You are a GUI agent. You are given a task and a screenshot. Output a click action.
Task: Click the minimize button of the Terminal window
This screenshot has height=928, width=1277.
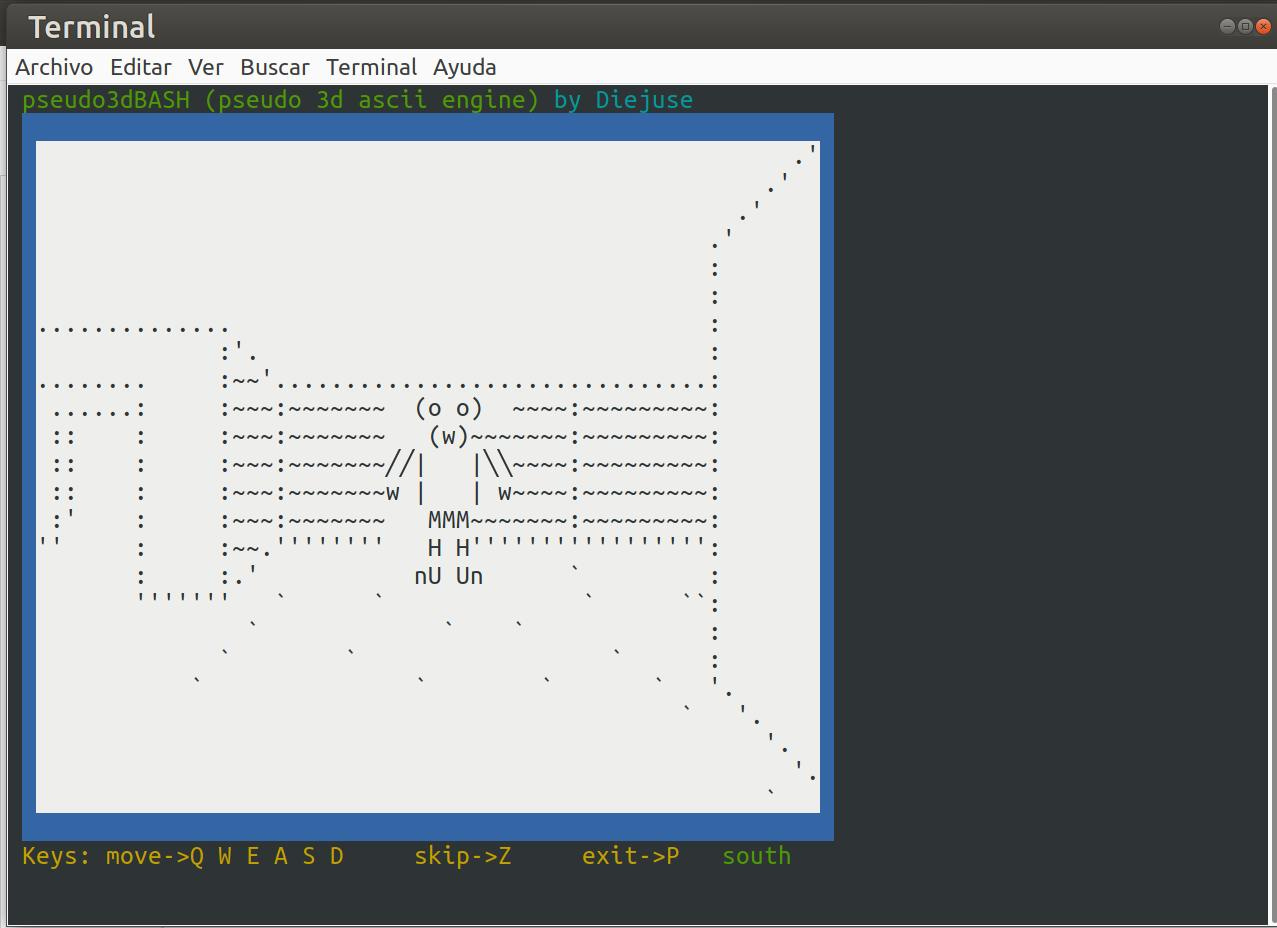1225,27
